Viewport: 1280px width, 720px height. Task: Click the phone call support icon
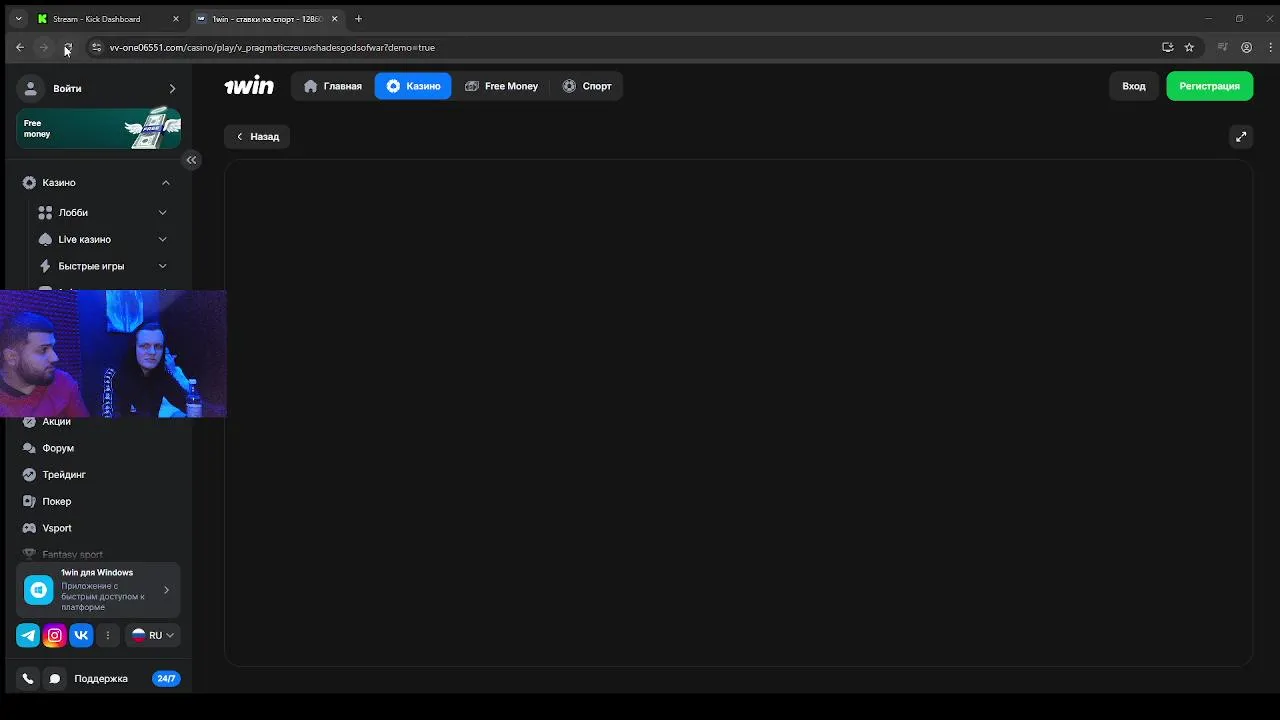[28, 678]
